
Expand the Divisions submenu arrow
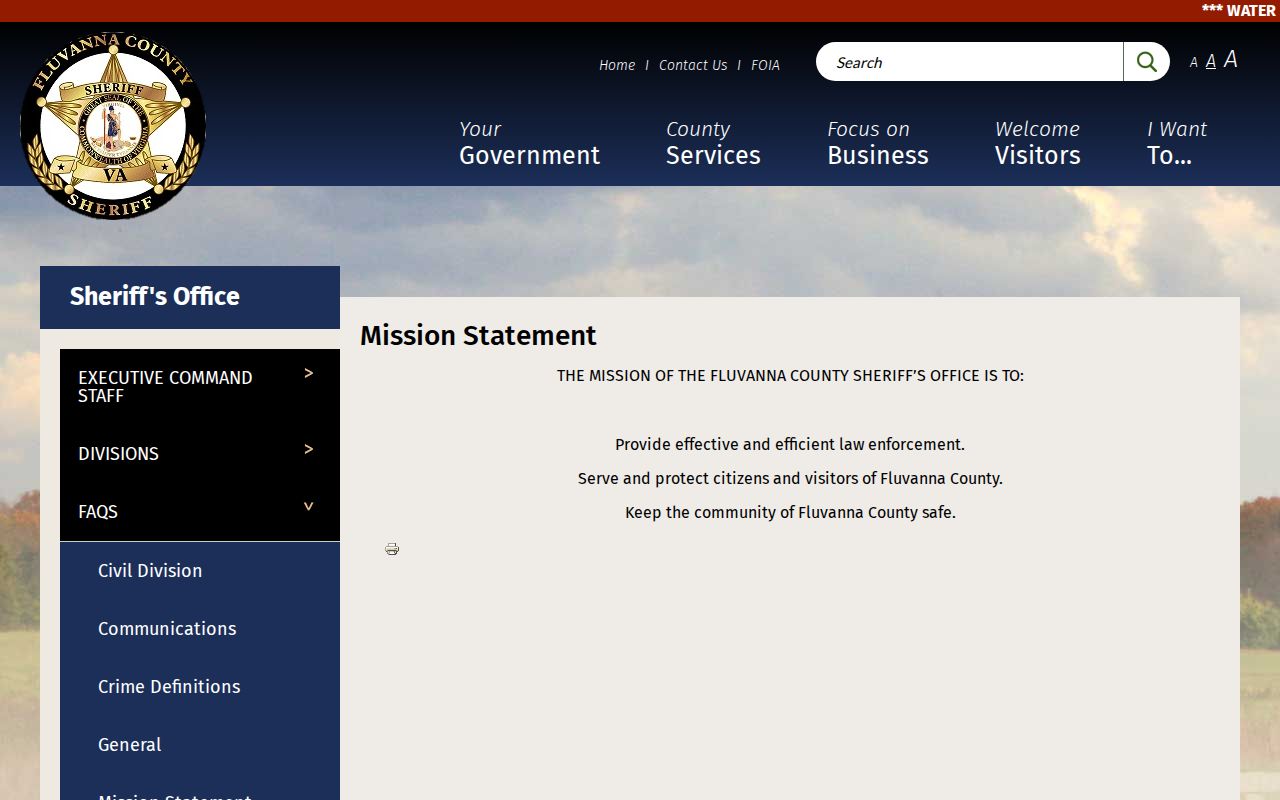309,449
